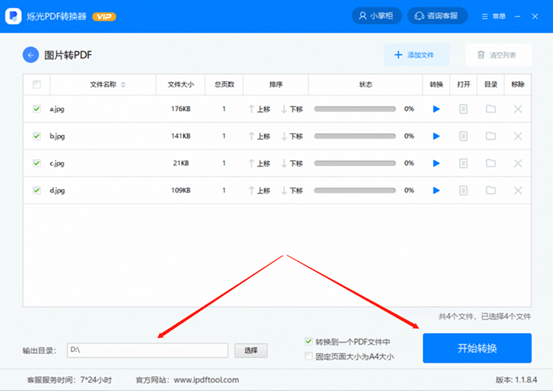This screenshot has height=391, width=553.
Task: Open the converted file for c.jpg
Action: pyautogui.click(x=463, y=163)
